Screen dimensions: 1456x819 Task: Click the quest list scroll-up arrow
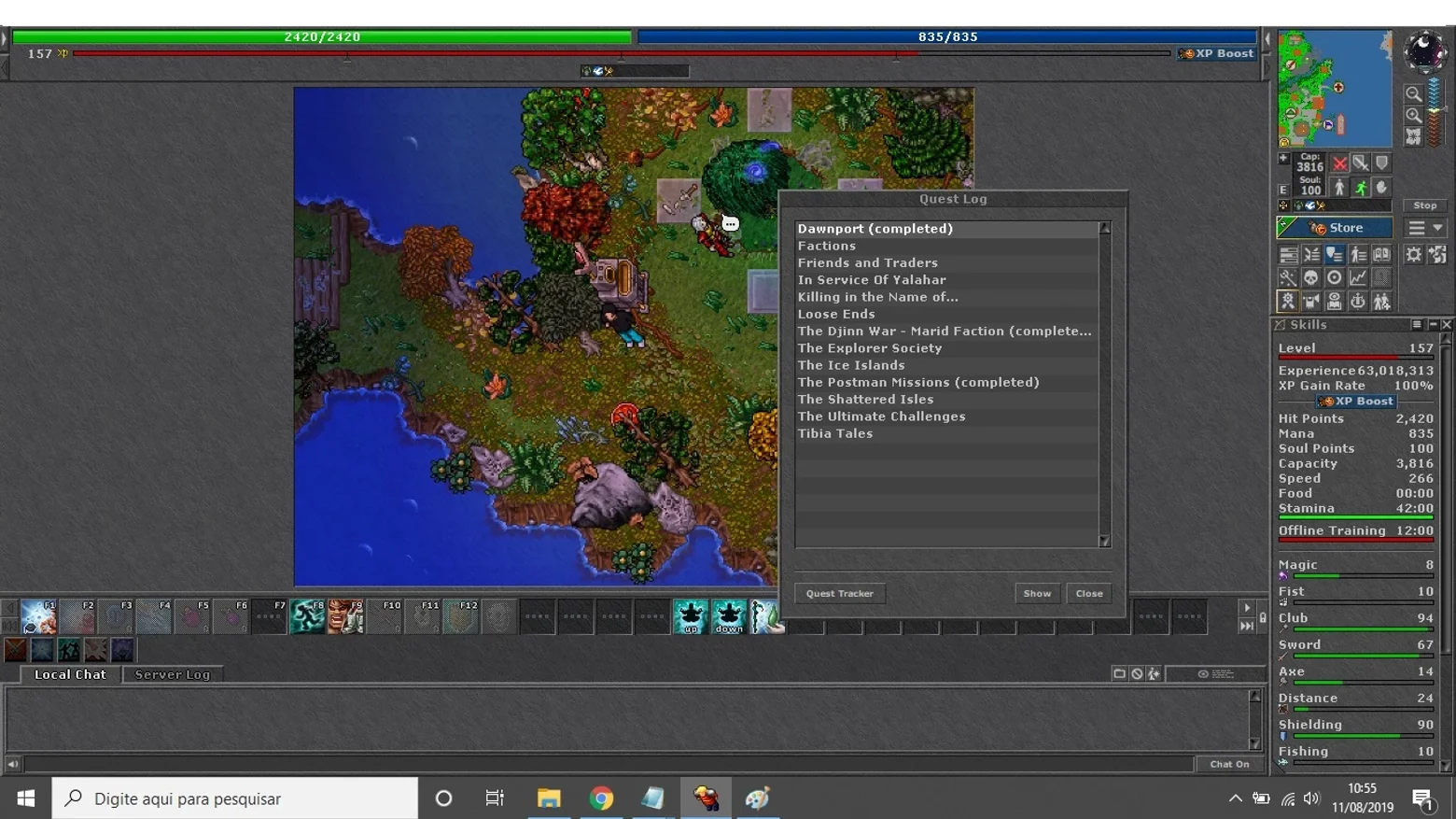coord(1105,228)
